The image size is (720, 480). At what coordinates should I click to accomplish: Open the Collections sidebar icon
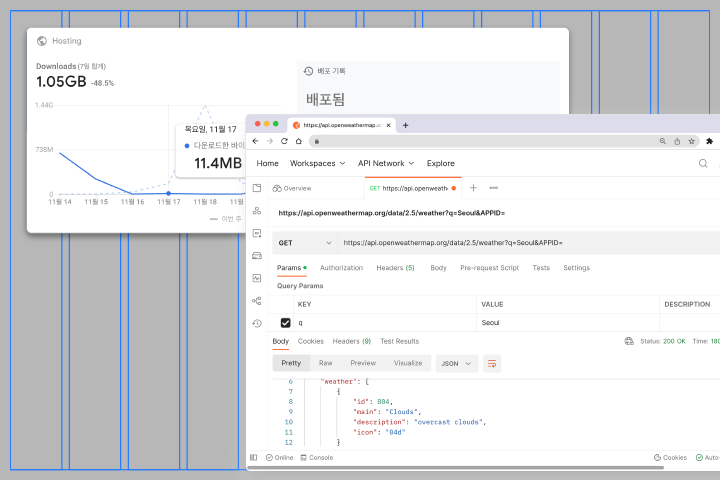[x=257, y=188]
